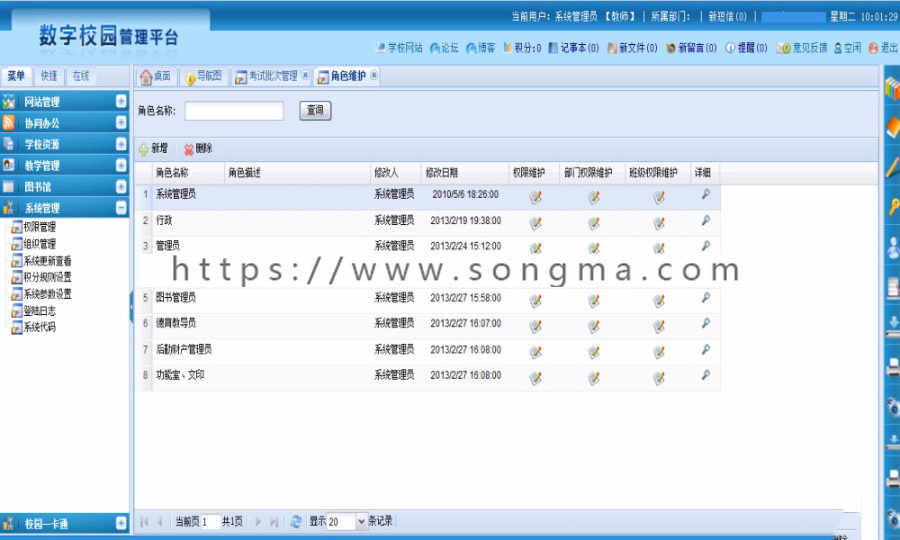Open the 学校网站 link in header

(x=399, y=48)
